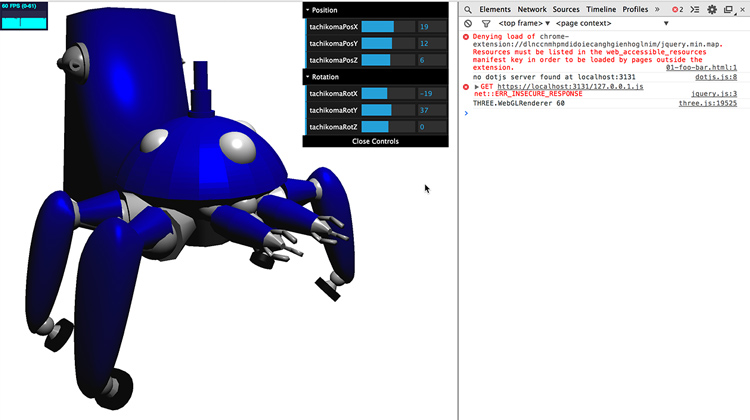Screen dimensions: 750x420
Task: Switch to the Elements tab
Action: (x=495, y=9)
